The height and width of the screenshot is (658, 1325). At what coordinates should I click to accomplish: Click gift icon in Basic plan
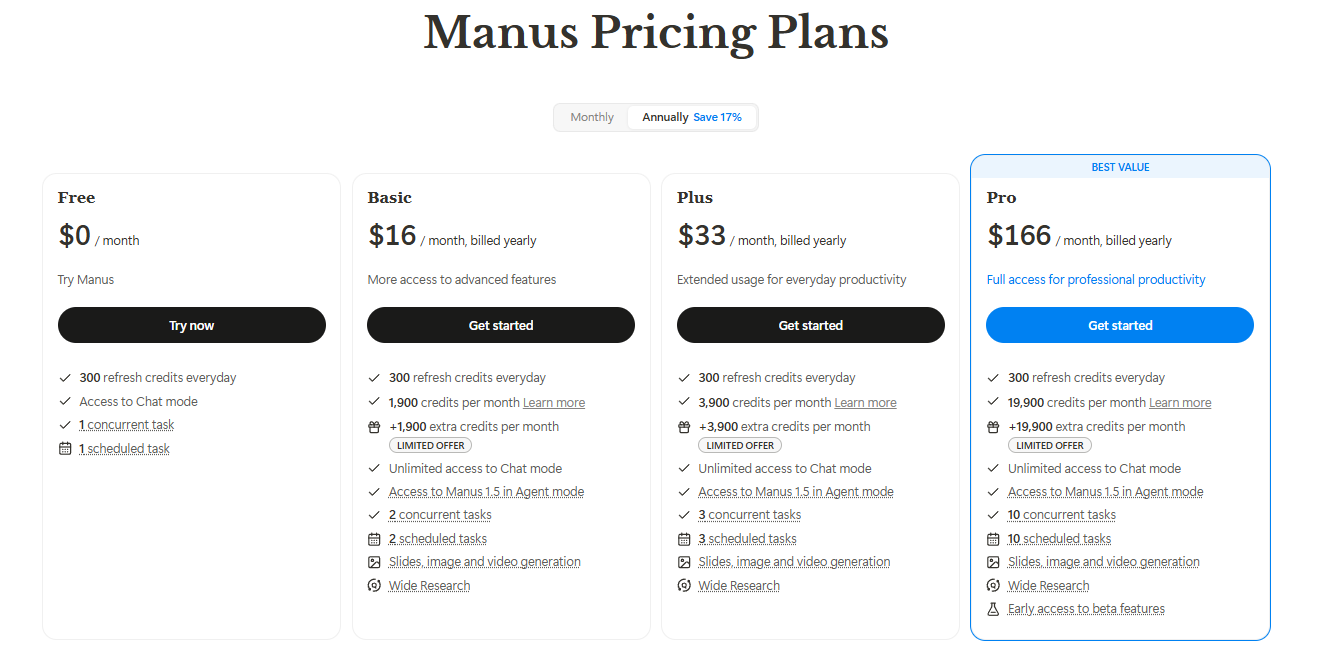point(375,427)
